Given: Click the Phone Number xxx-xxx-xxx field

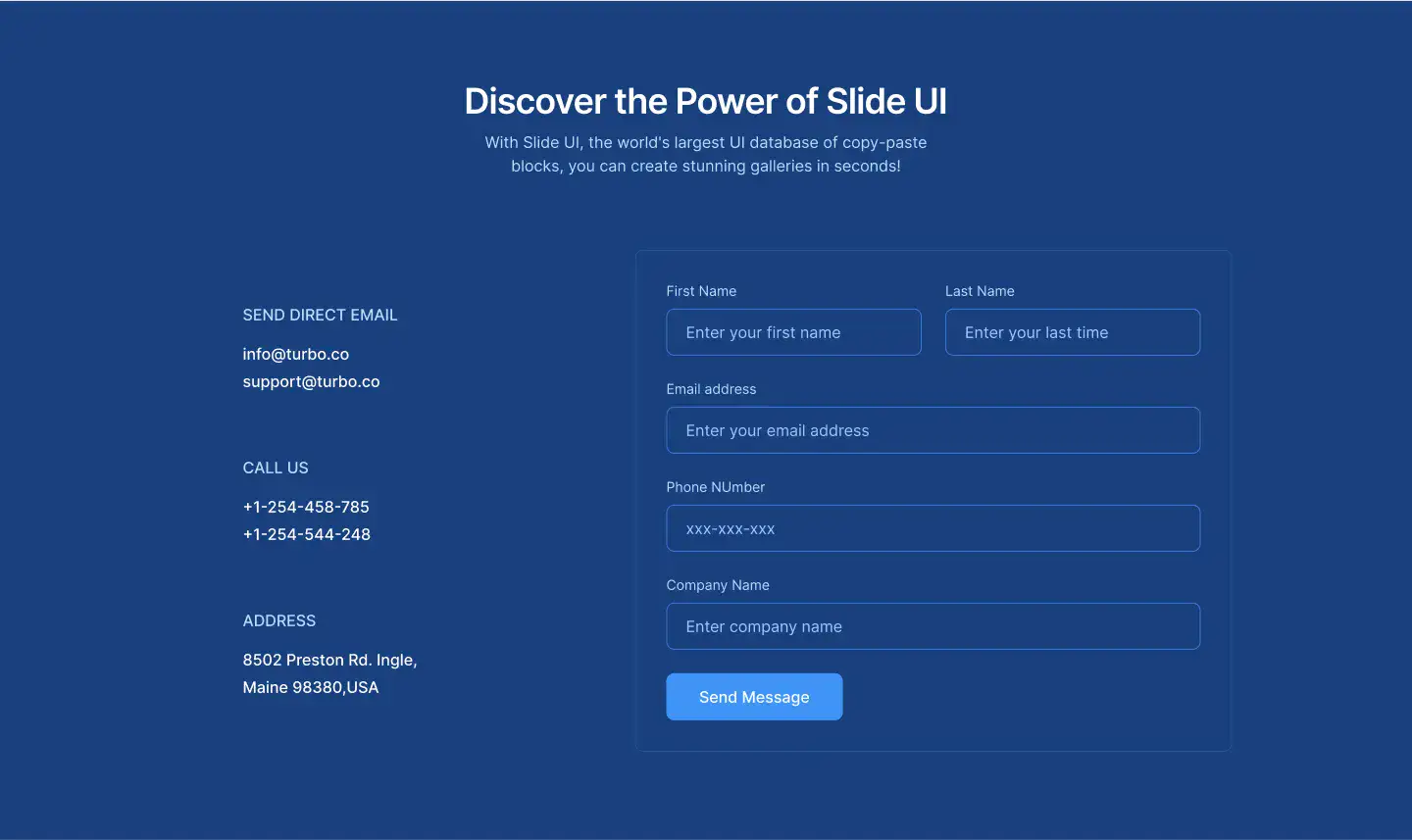Looking at the screenshot, I should tap(933, 528).
